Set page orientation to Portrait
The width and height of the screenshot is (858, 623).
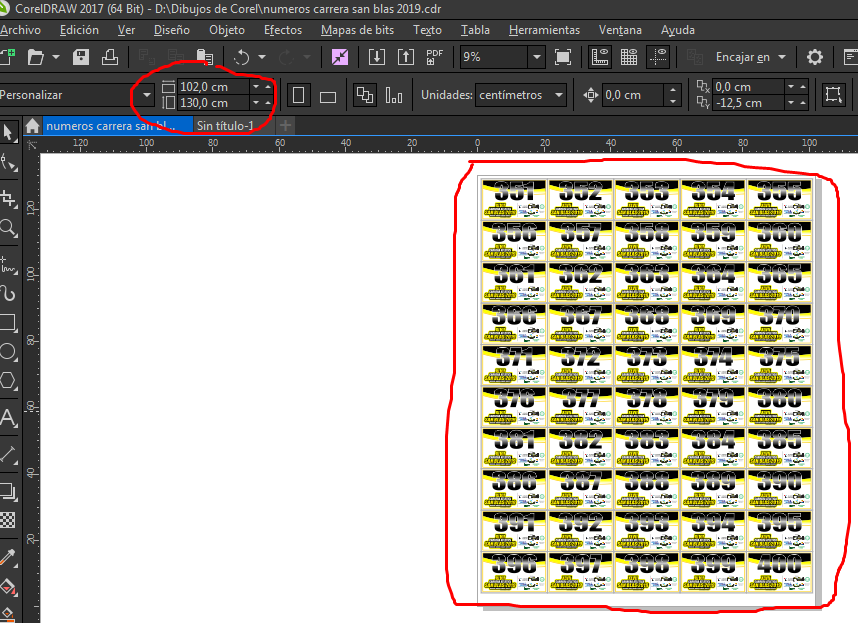(x=298, y=95)
